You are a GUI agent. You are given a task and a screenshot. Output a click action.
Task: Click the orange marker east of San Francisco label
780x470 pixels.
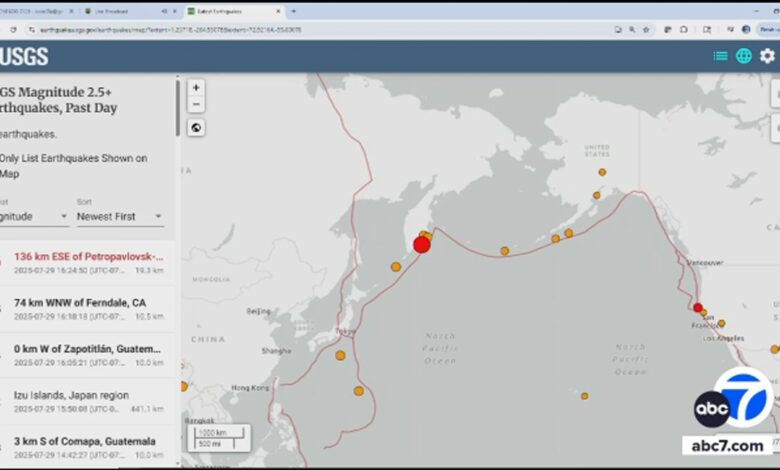721,323
